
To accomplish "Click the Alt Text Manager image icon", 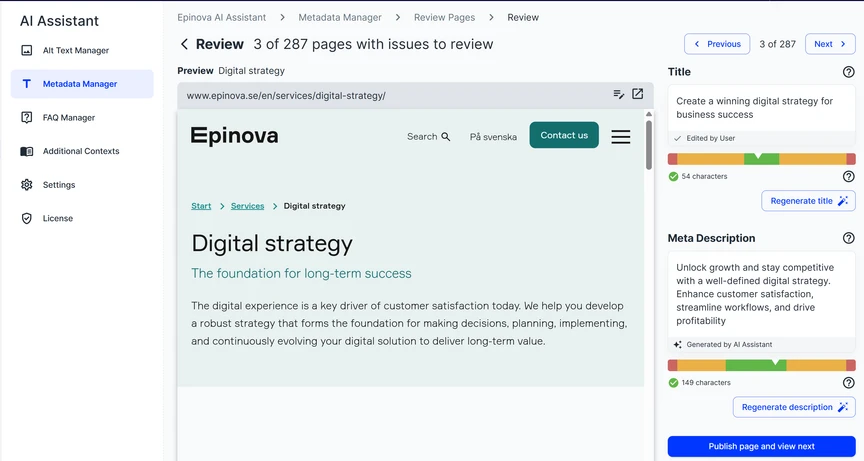I will click(x=26, y=51).
